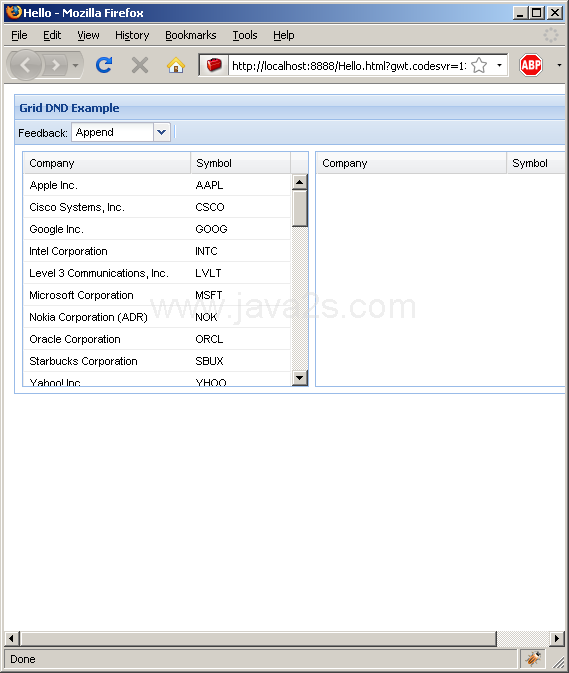569x673 pixels.
Task: Open the Tools menu
Action: click(245, 35)
